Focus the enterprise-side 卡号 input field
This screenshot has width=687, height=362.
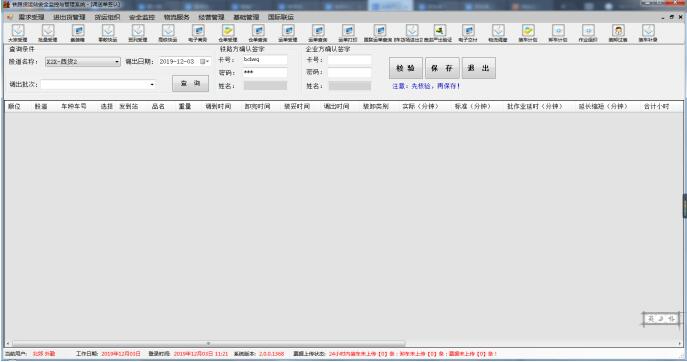349,60
